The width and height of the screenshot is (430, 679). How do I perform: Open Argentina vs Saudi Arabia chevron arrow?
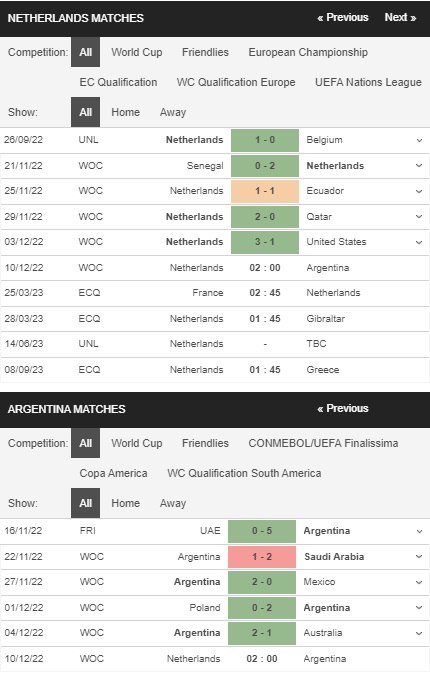419,557
